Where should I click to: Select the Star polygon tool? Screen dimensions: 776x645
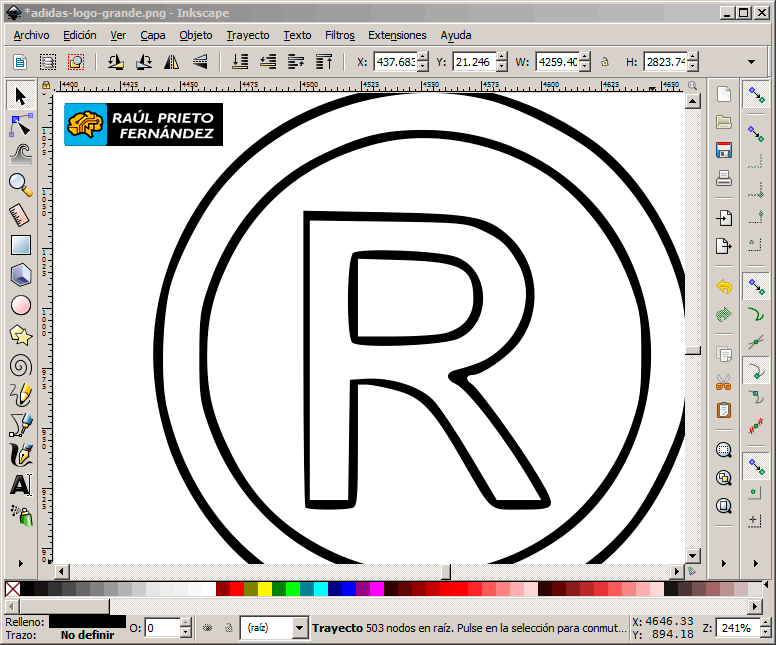[20, 335]
